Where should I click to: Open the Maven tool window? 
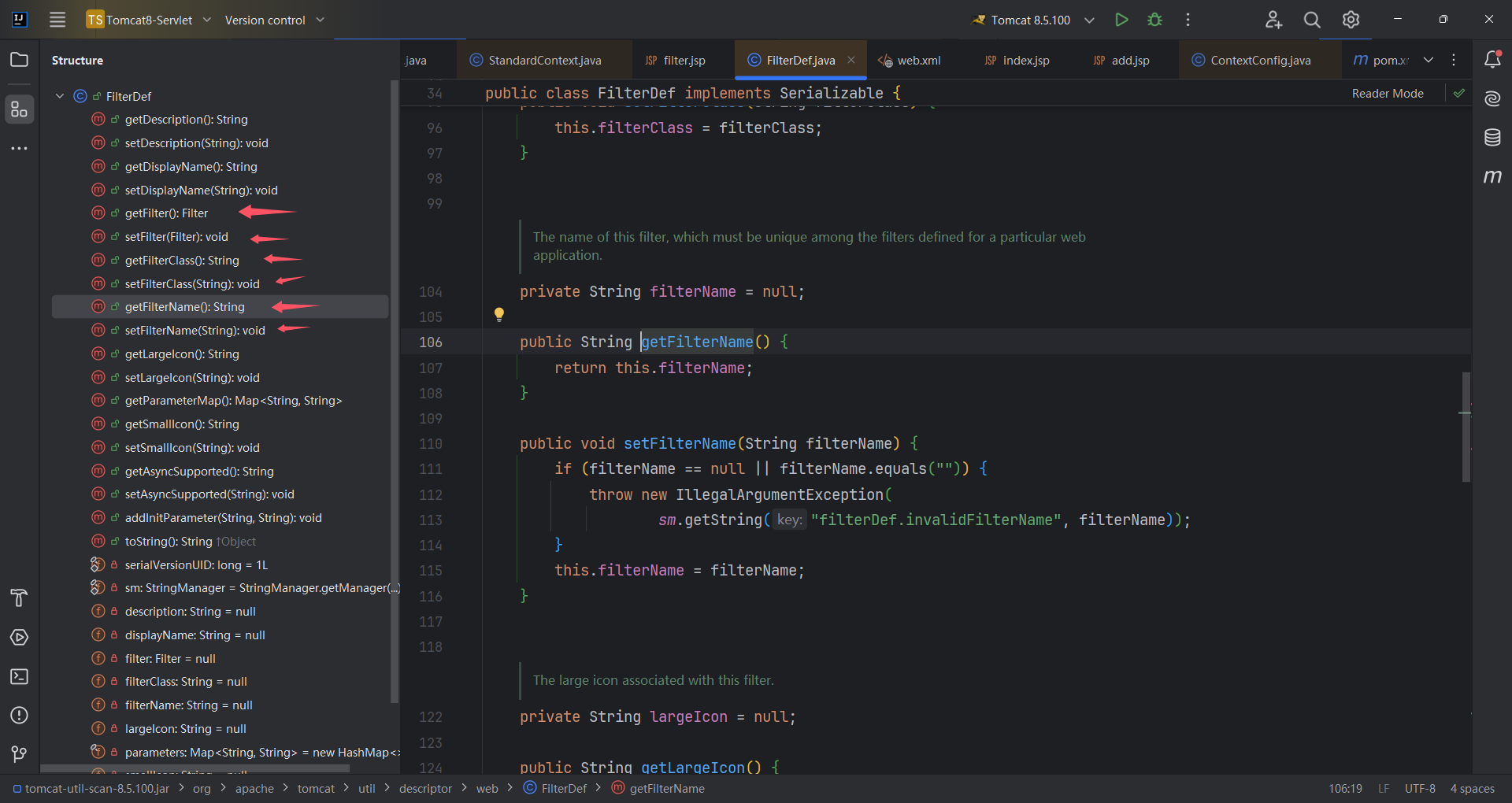coord(1492,176)
